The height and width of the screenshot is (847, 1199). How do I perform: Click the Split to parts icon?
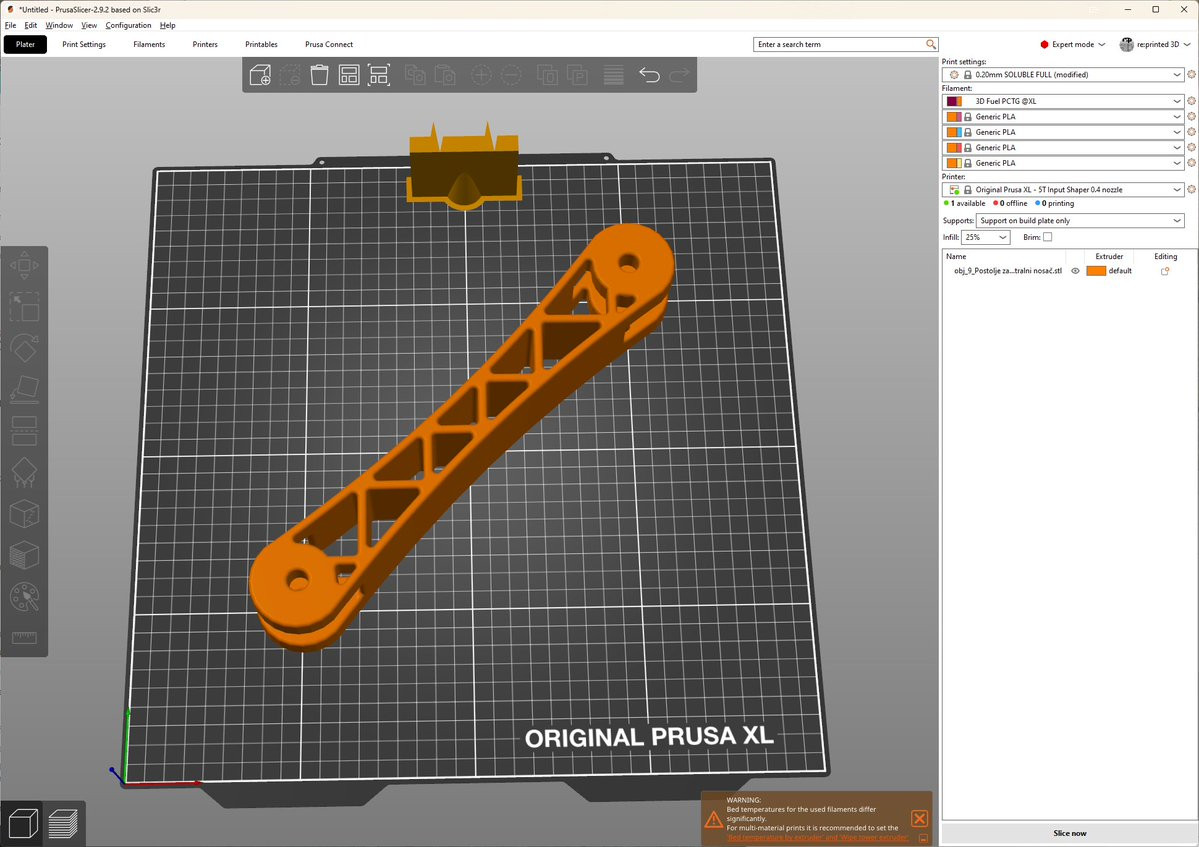(x=577, y=75)
